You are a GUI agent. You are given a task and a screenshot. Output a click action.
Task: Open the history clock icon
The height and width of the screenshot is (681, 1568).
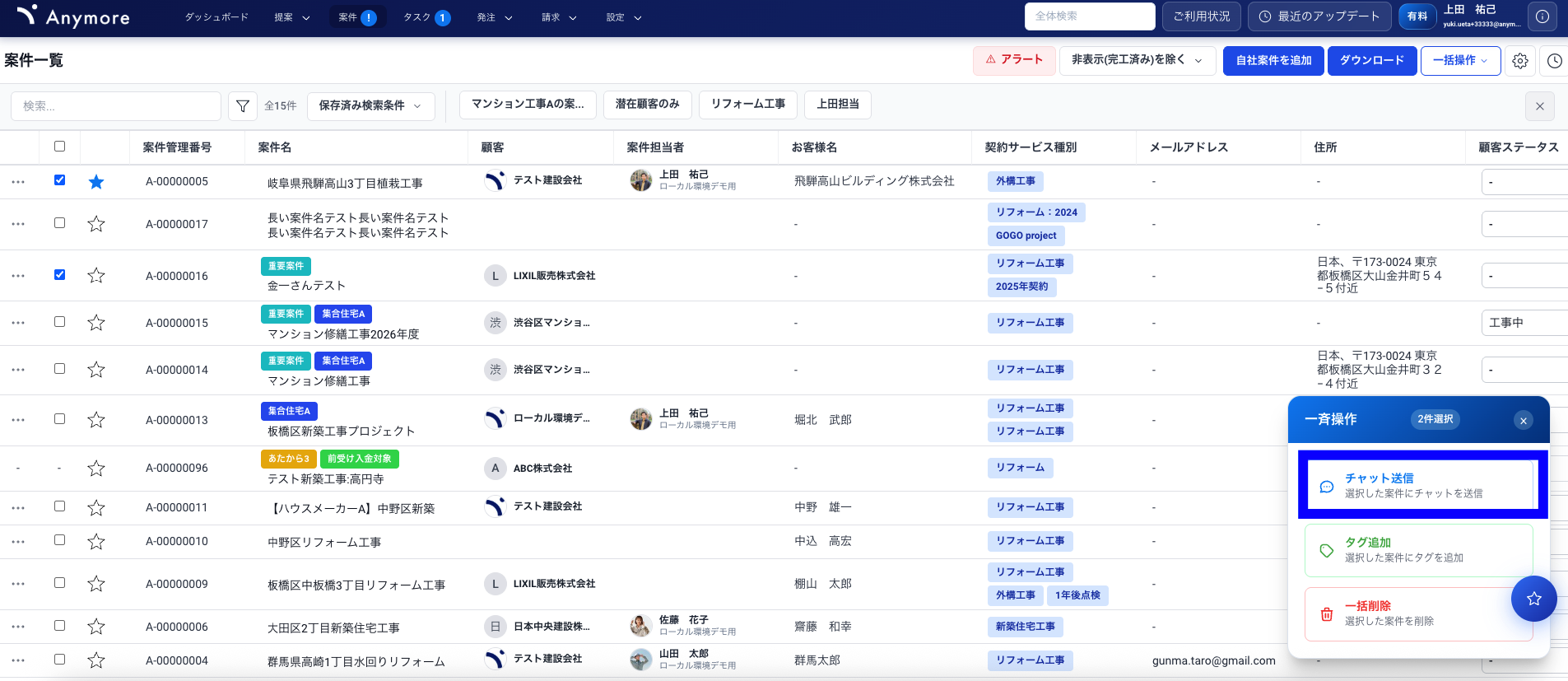pos(1554,61)
